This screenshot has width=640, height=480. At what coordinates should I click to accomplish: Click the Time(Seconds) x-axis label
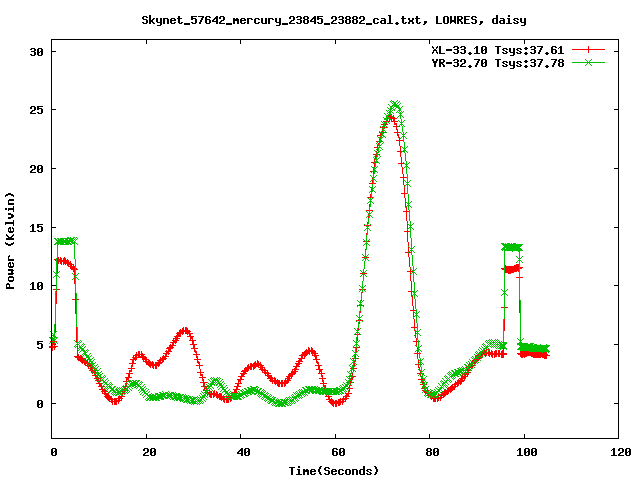334,471
